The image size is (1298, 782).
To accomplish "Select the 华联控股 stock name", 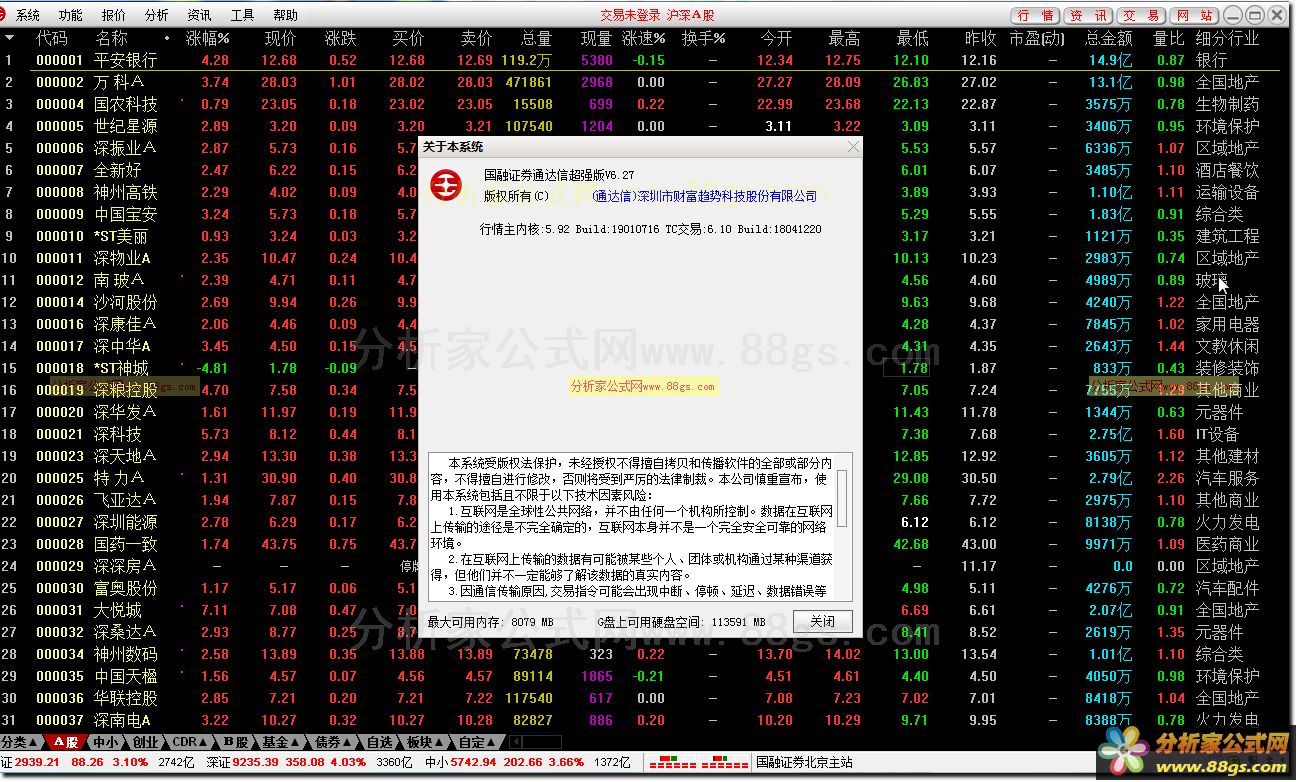I will (x=126, y=698).
